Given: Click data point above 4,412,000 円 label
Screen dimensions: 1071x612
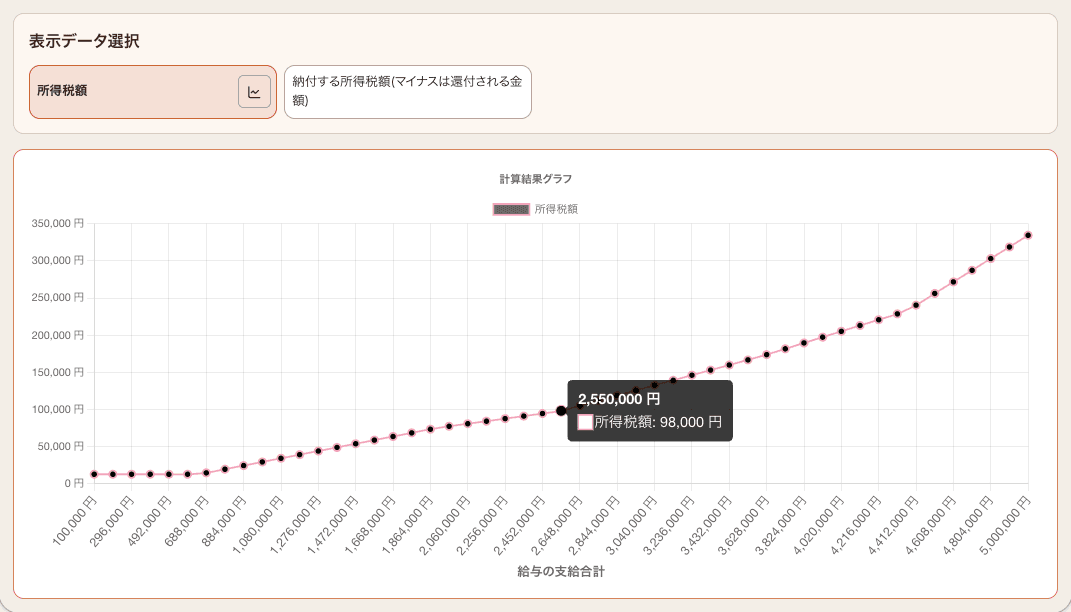Looking at the screenshot, I should coord(916,305).
